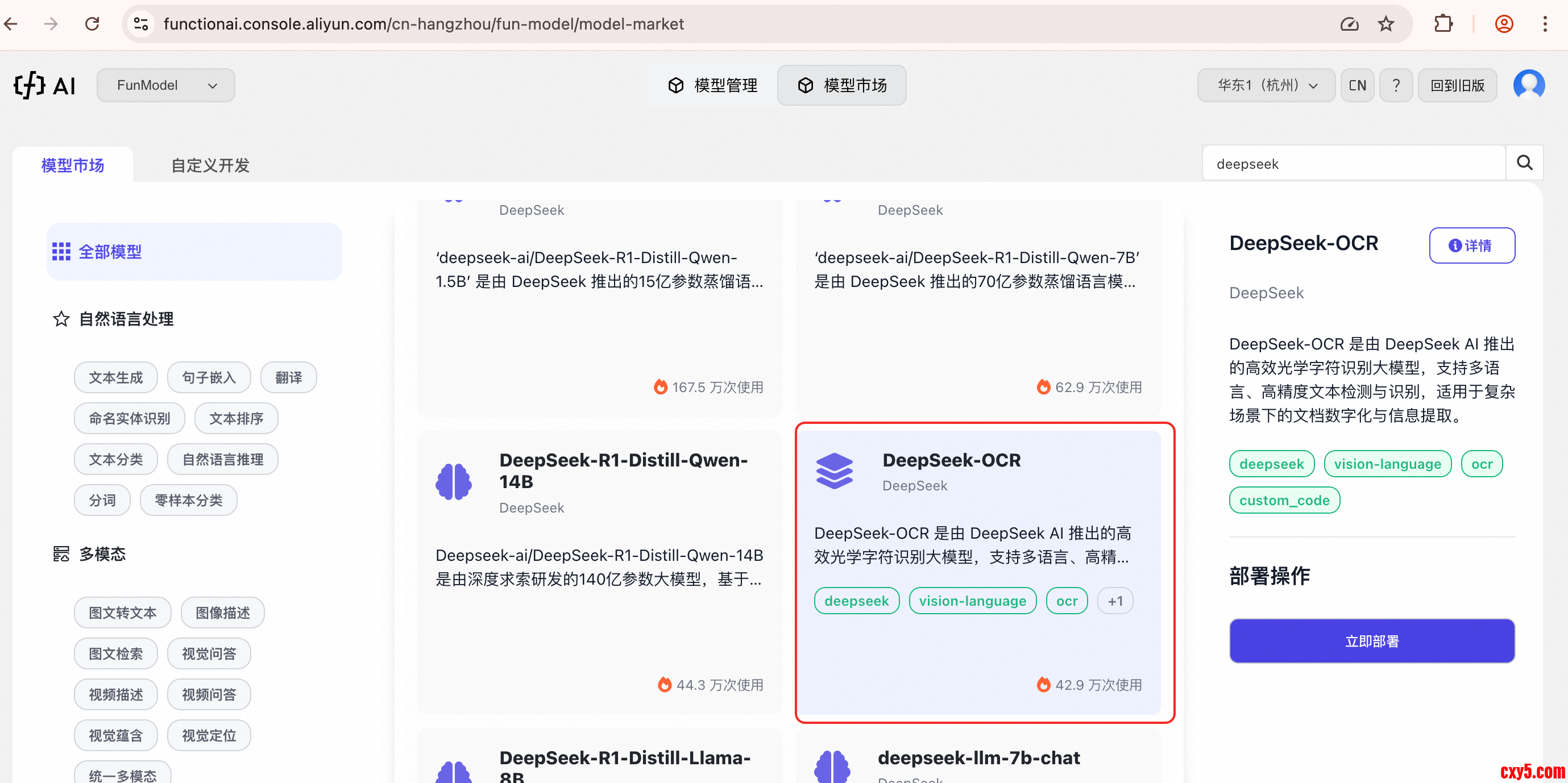Toggle the 文本生成 filter tag
The image size is (1568, 783).
pyautogui.click(x=115, y=377)
